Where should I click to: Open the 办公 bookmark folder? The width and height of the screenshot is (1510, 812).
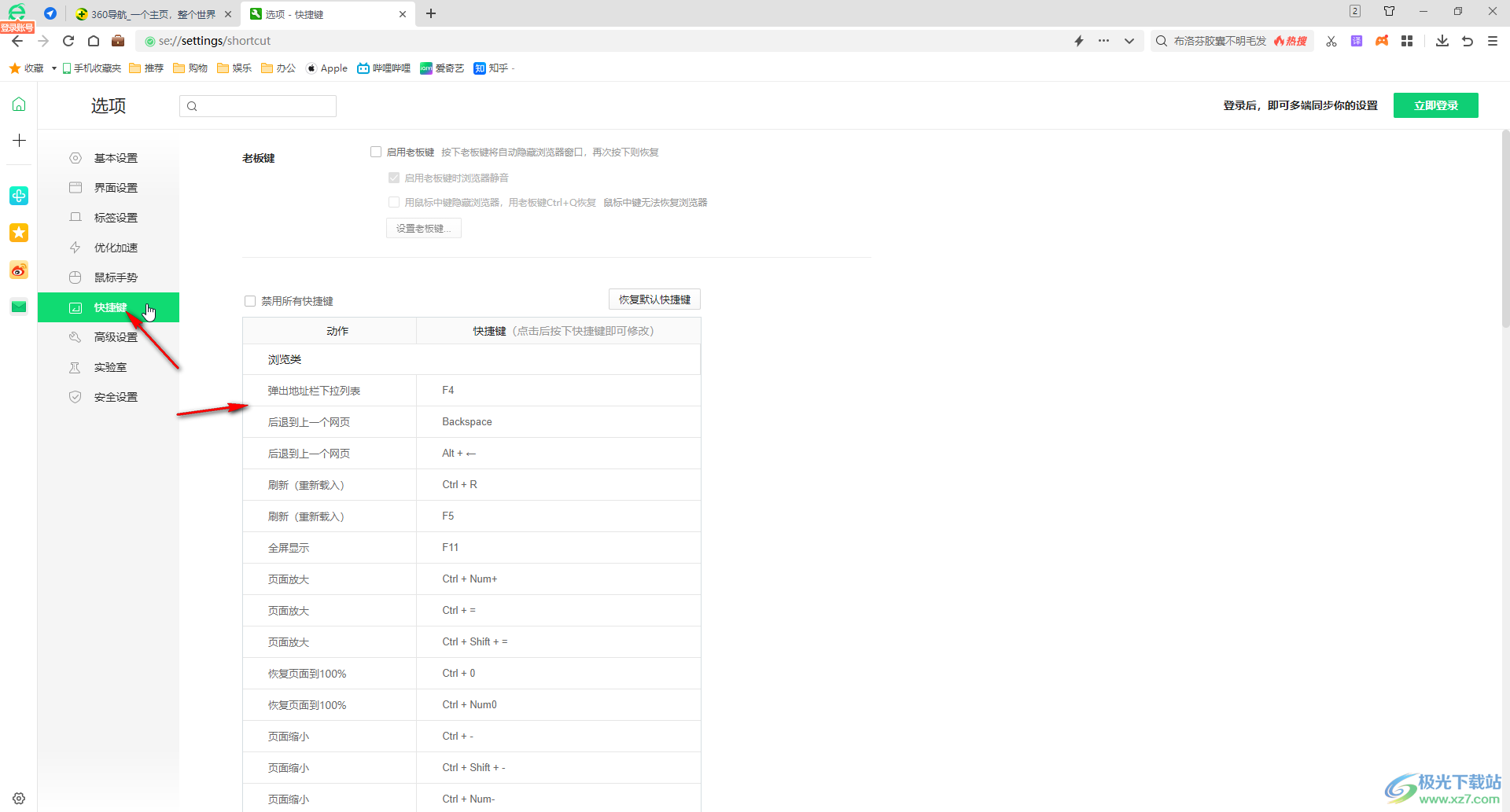point(278,68)
